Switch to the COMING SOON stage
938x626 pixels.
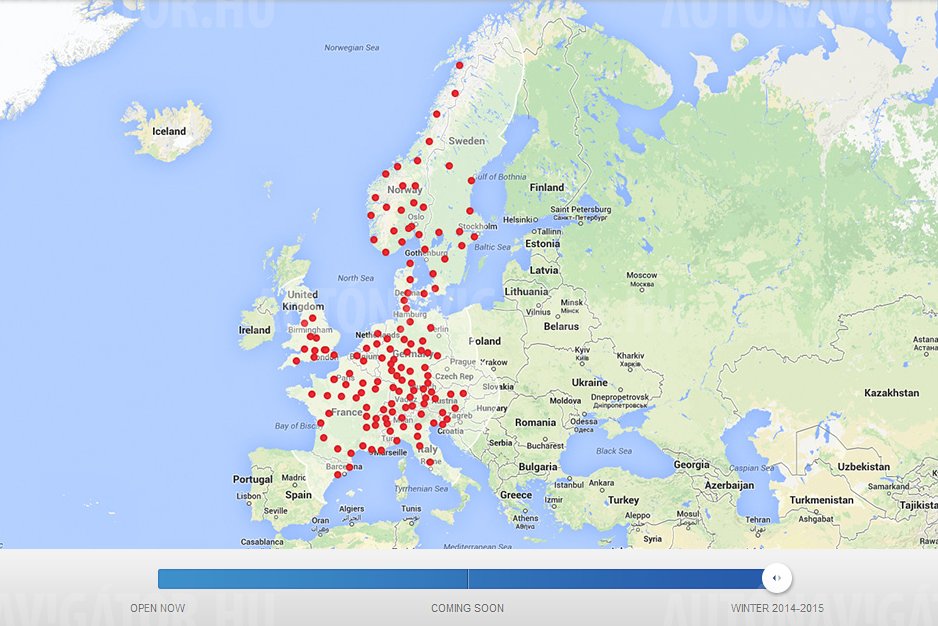coord(467,608)
